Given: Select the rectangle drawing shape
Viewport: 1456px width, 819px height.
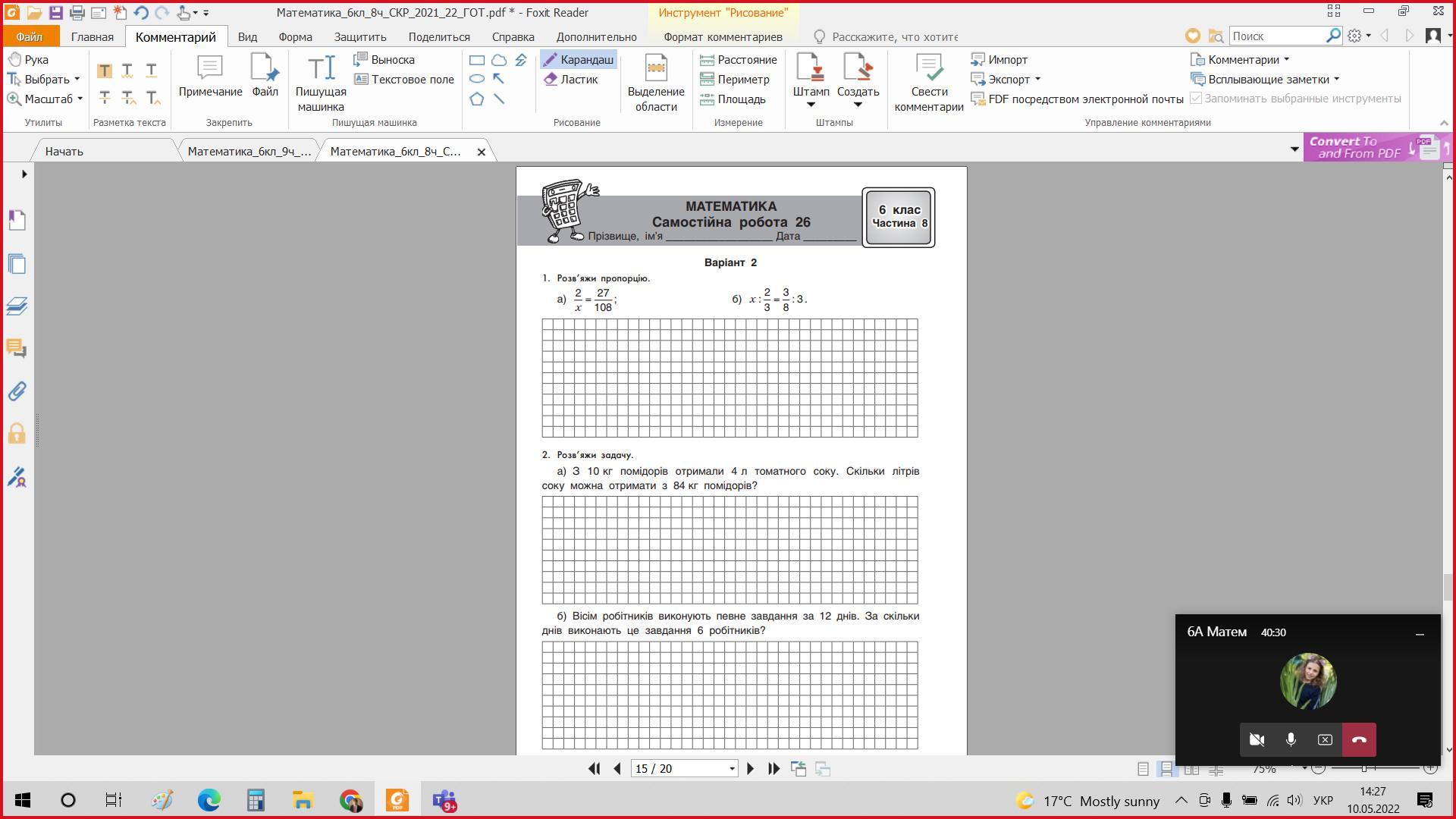Looking at the screenshot, I should pos(477,60).
